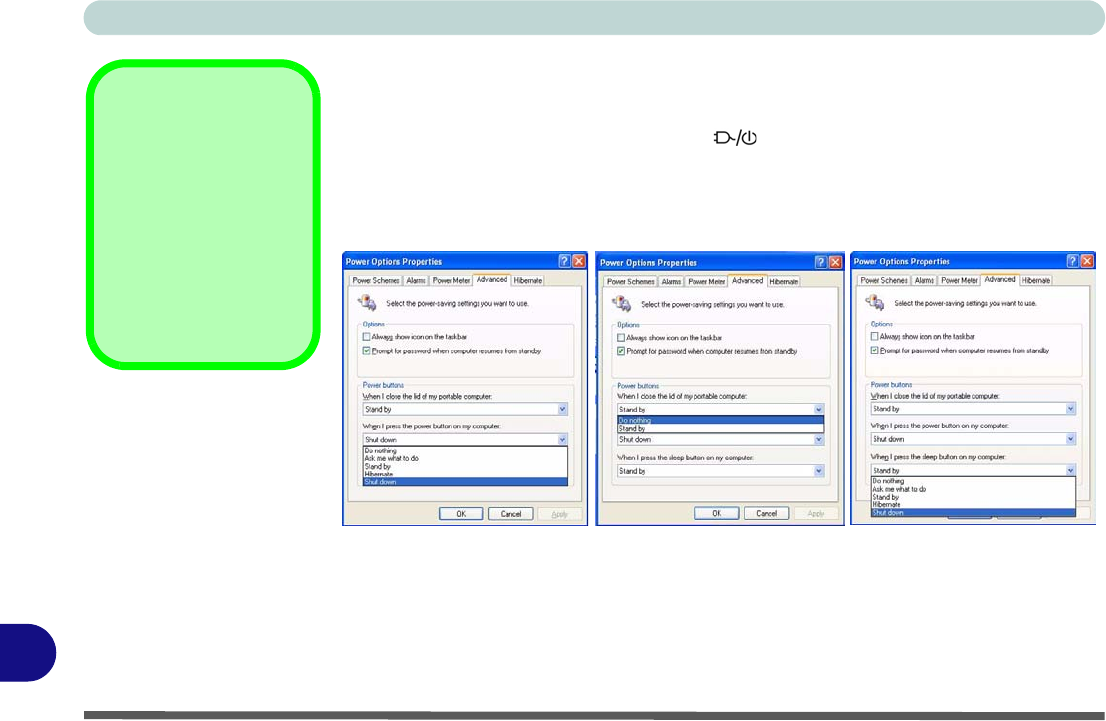Choose 'Do nothing' in left dialog's power button list
This screenshot has height=721, width=1106.
coord(465,450)
